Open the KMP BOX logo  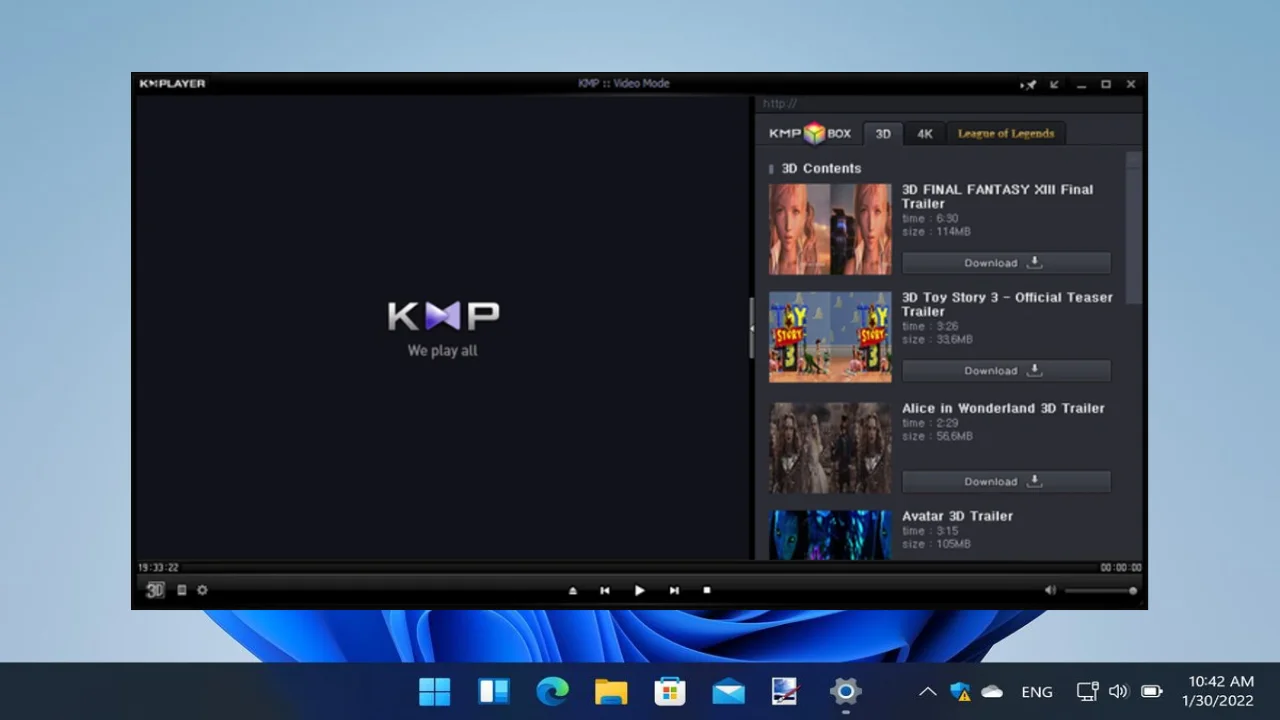pyautogui.click(x=810, y=133)
